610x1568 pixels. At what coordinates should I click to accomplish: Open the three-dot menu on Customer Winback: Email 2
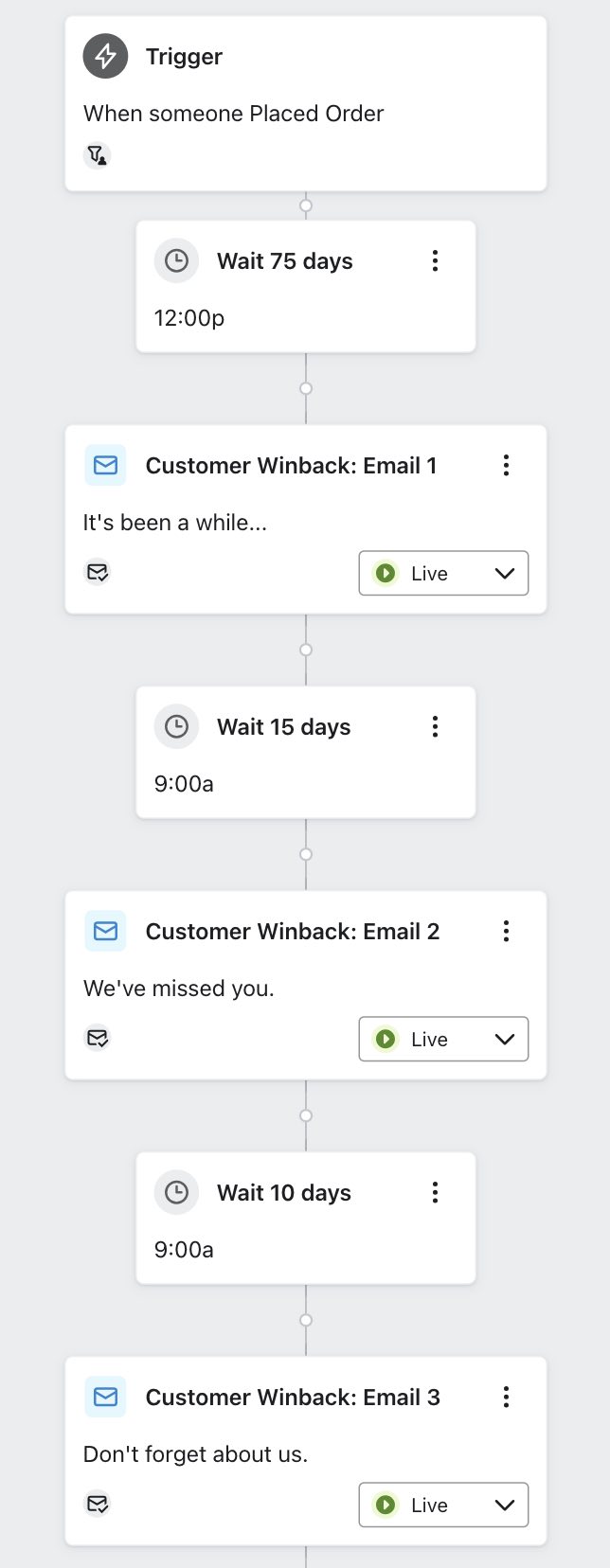(507, 931)
